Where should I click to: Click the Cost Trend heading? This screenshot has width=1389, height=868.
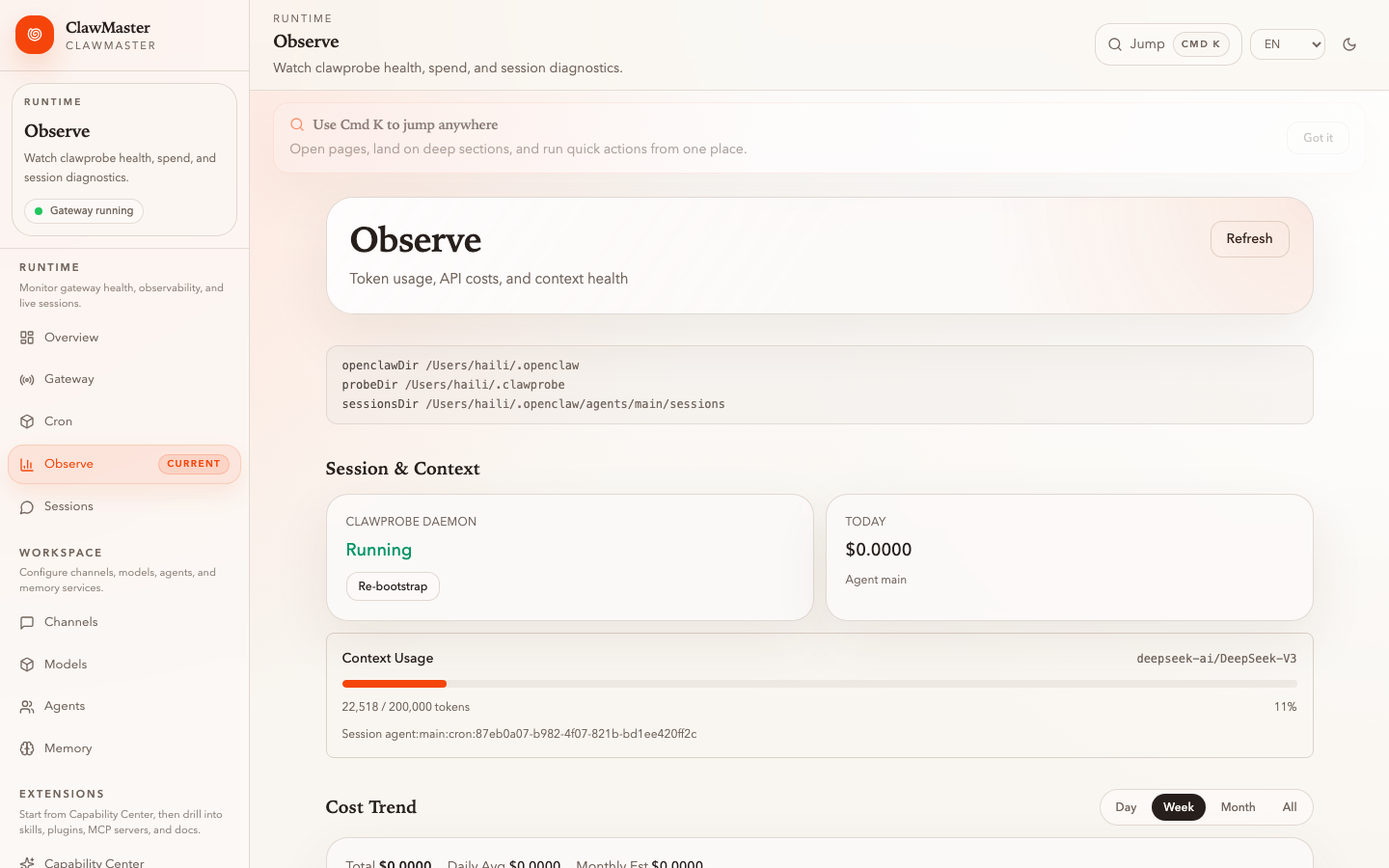(x=371, y=807)
